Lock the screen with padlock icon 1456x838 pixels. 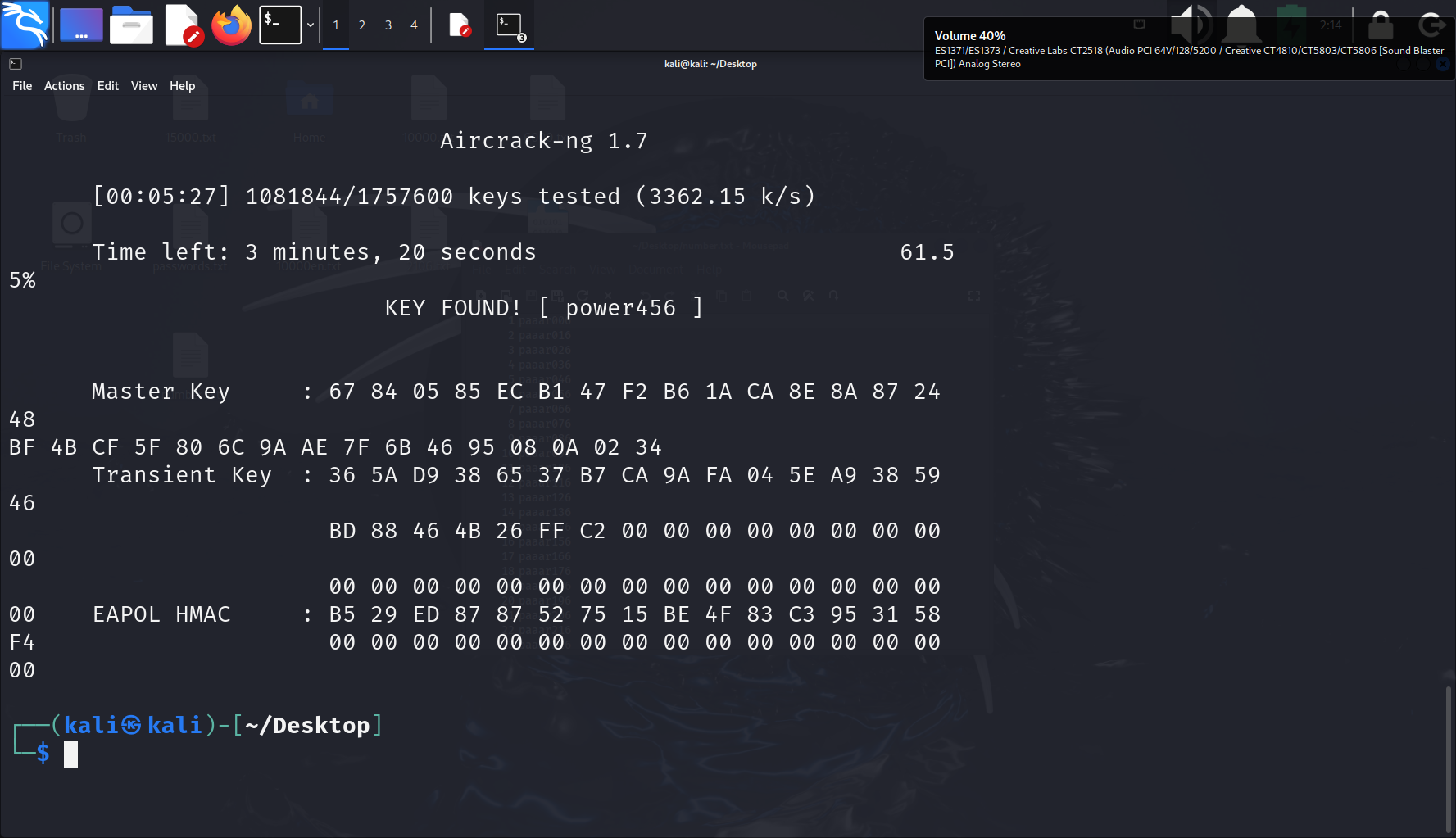1381,25
